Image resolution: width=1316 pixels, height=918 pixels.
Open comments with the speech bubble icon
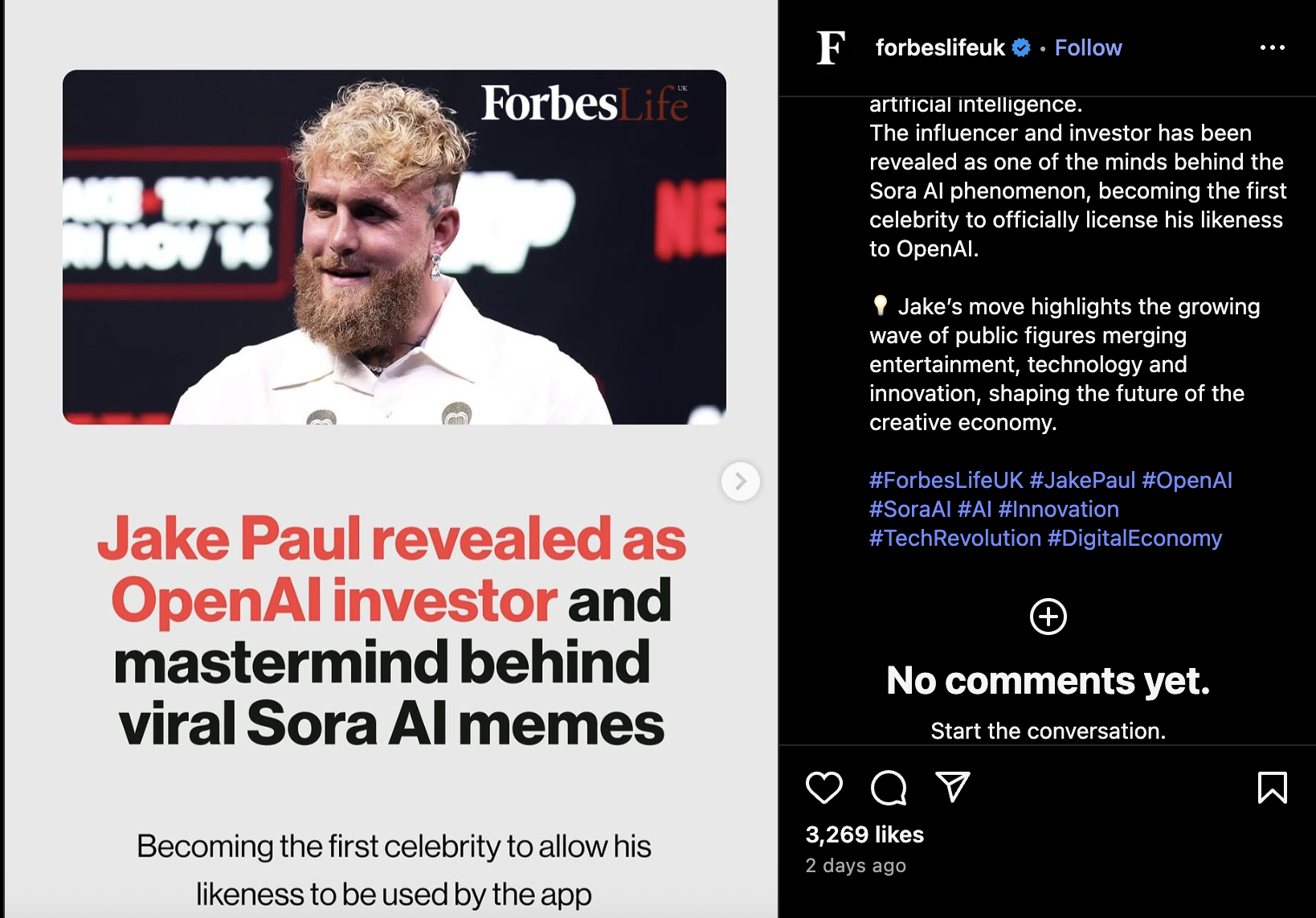coord(888,788)
